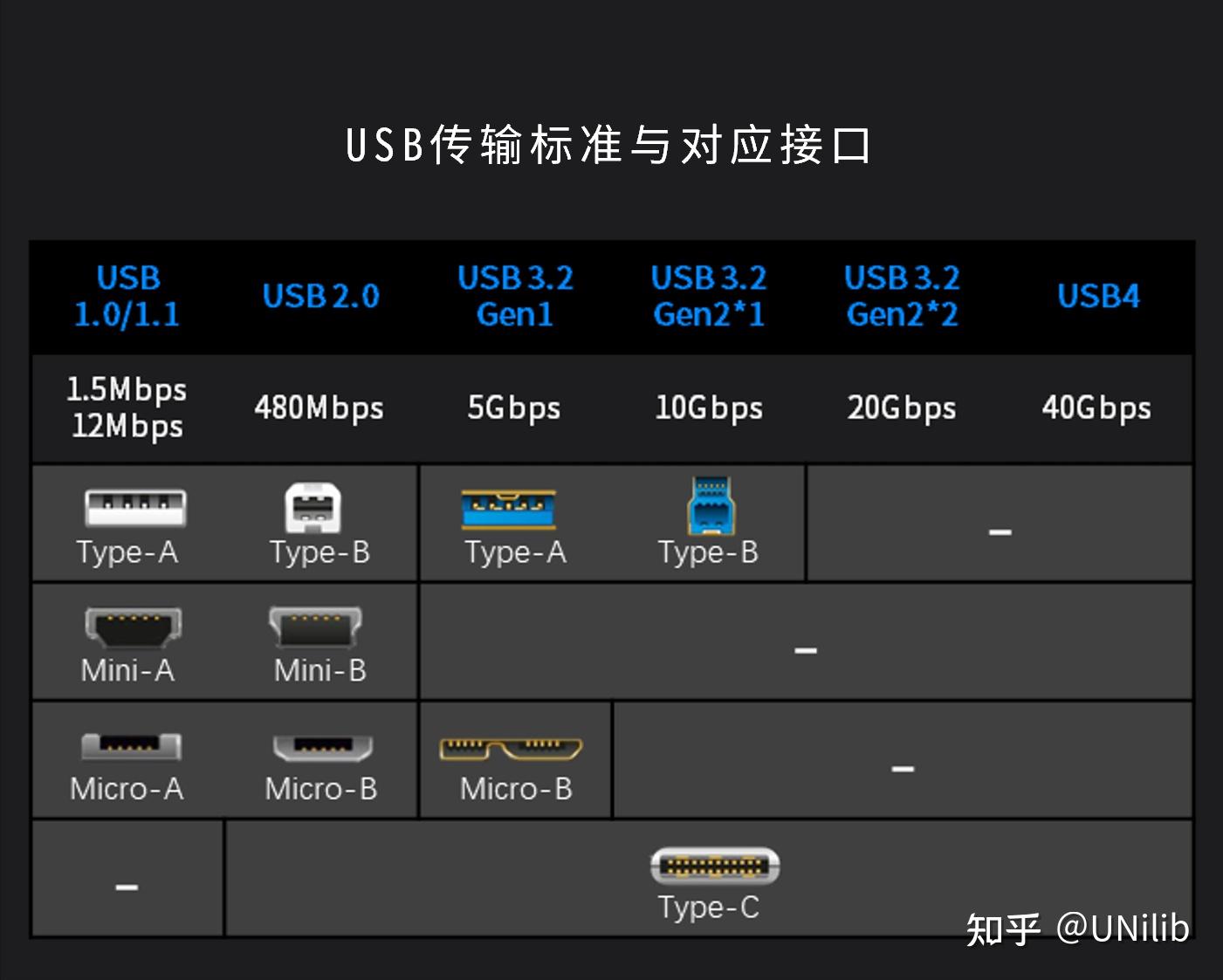Image resolution: width=1223 pixels, height=980 pixels.
Task: Click the USB4 column header
Action: (1098, 296)
